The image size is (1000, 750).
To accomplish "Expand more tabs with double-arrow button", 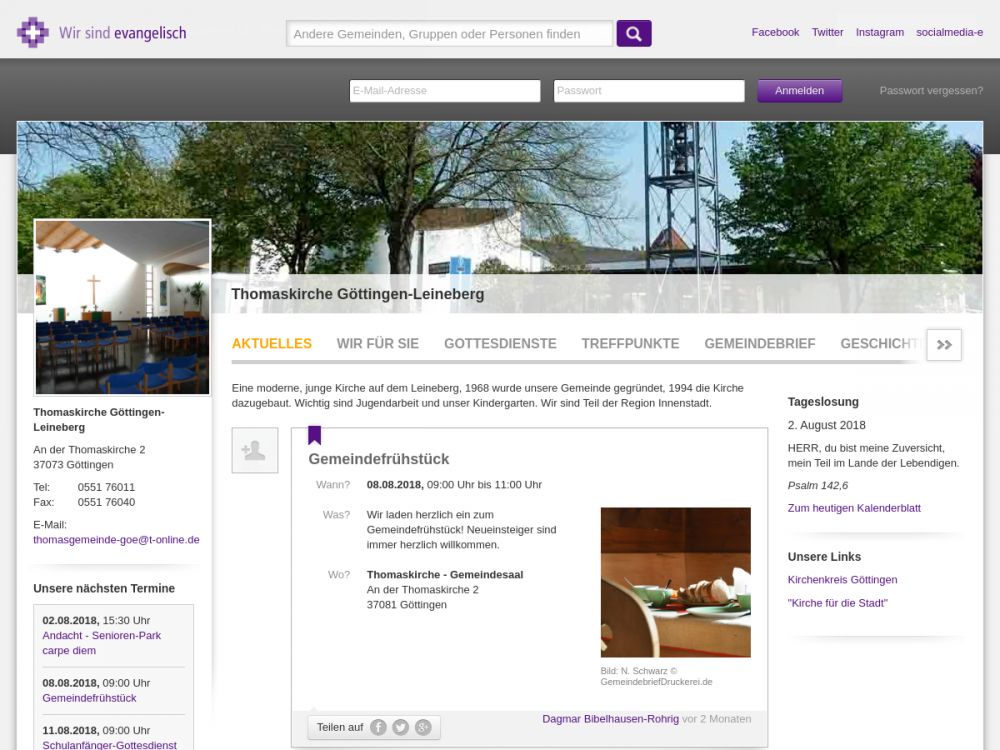I will coord(944,344).
